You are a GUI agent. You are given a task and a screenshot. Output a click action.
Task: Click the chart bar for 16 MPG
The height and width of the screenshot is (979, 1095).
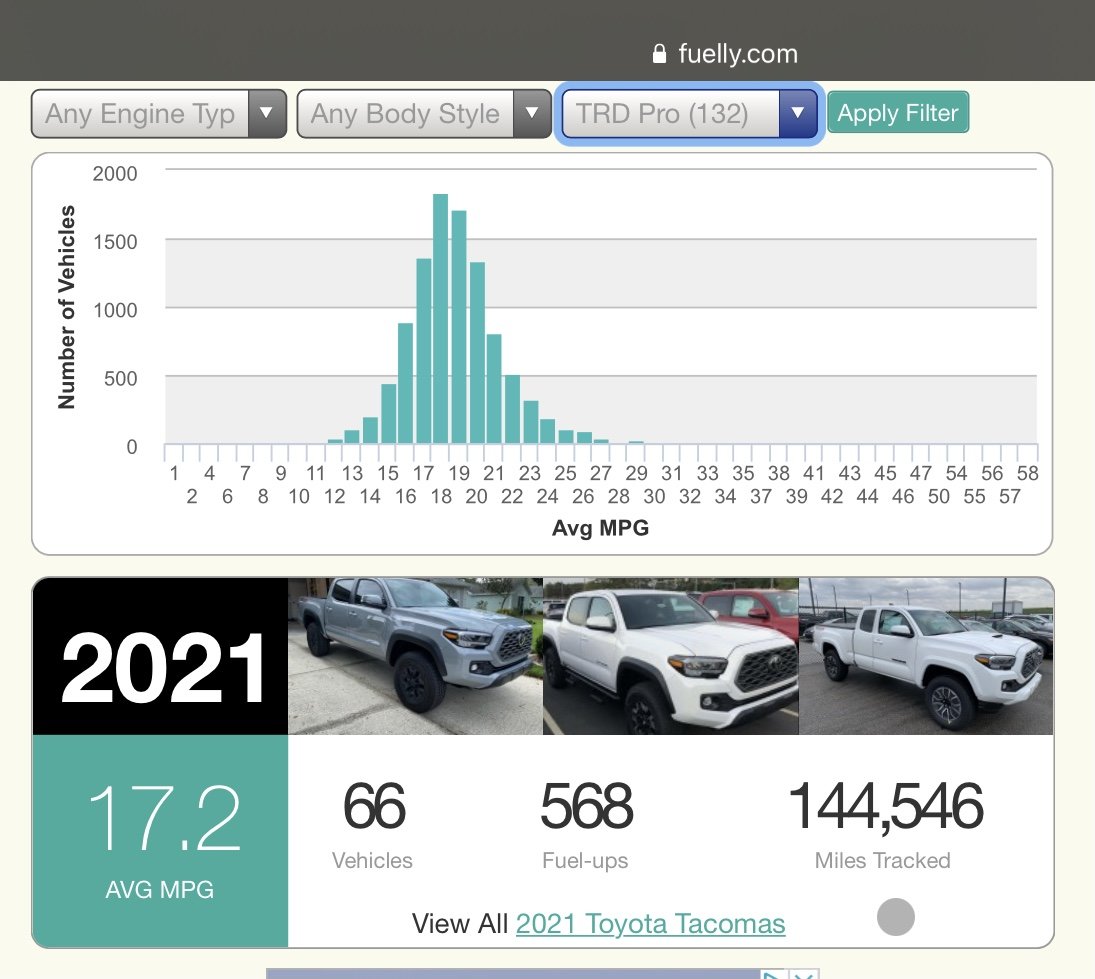coord(405,383)
